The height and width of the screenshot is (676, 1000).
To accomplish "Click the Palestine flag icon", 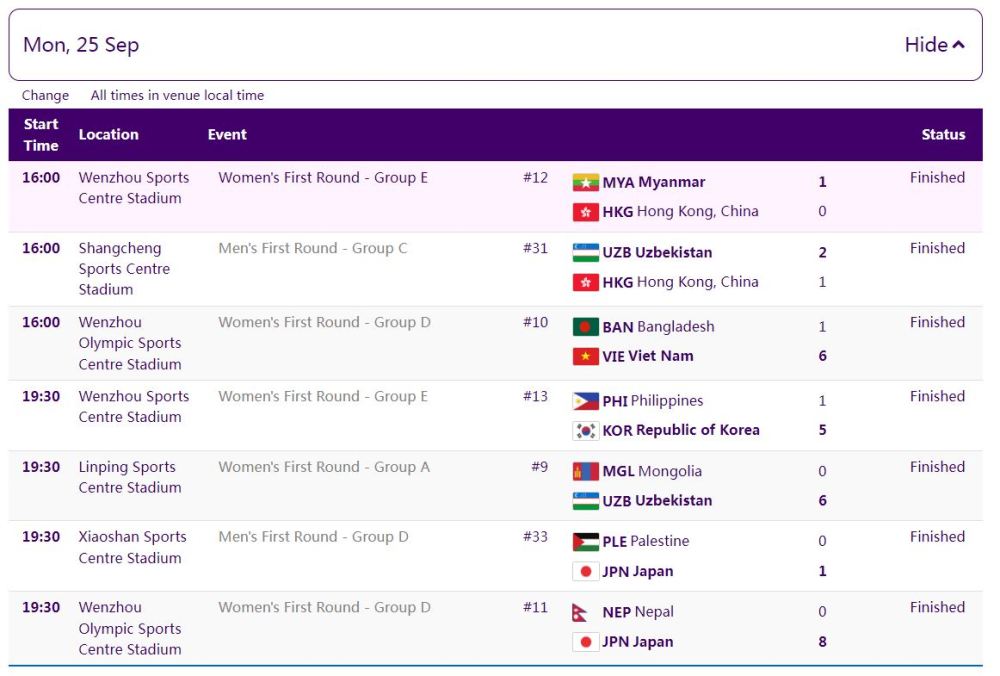I will 585,541.
